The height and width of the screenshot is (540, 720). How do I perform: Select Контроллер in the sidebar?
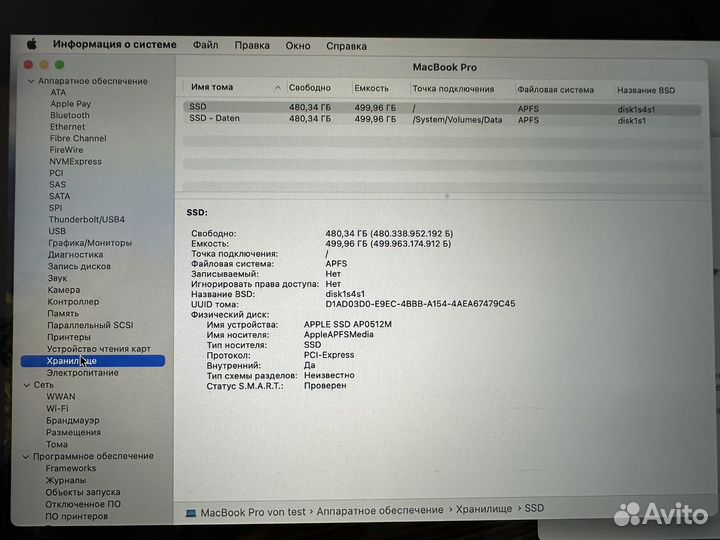tap(73, 302)
